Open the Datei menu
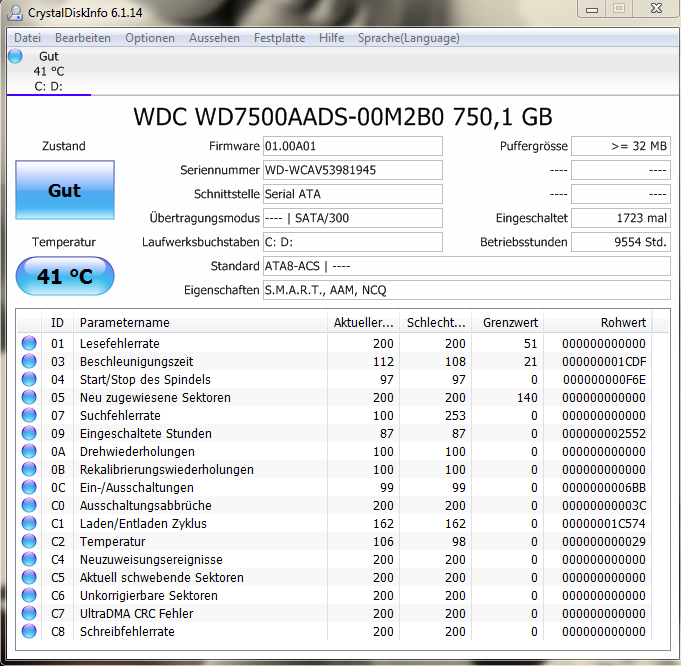Screen dimensions: 681x666 [27, 38]
